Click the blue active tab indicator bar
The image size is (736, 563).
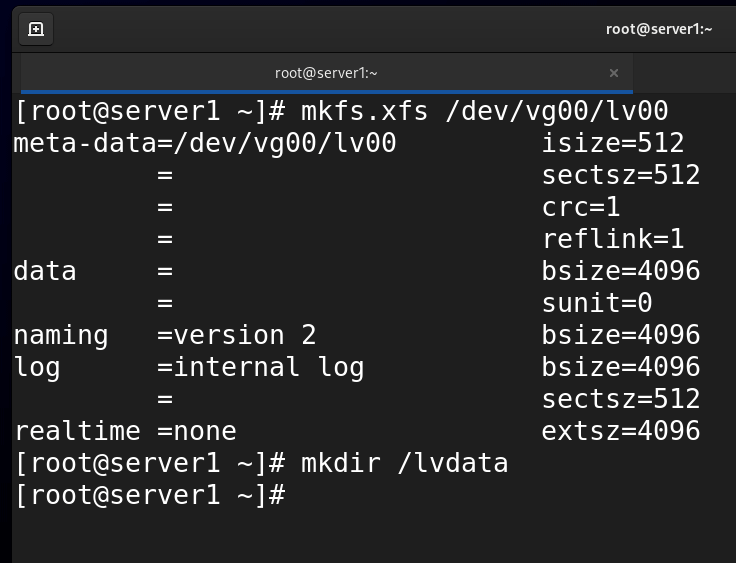pyautogui.click(x=327, y=92)
